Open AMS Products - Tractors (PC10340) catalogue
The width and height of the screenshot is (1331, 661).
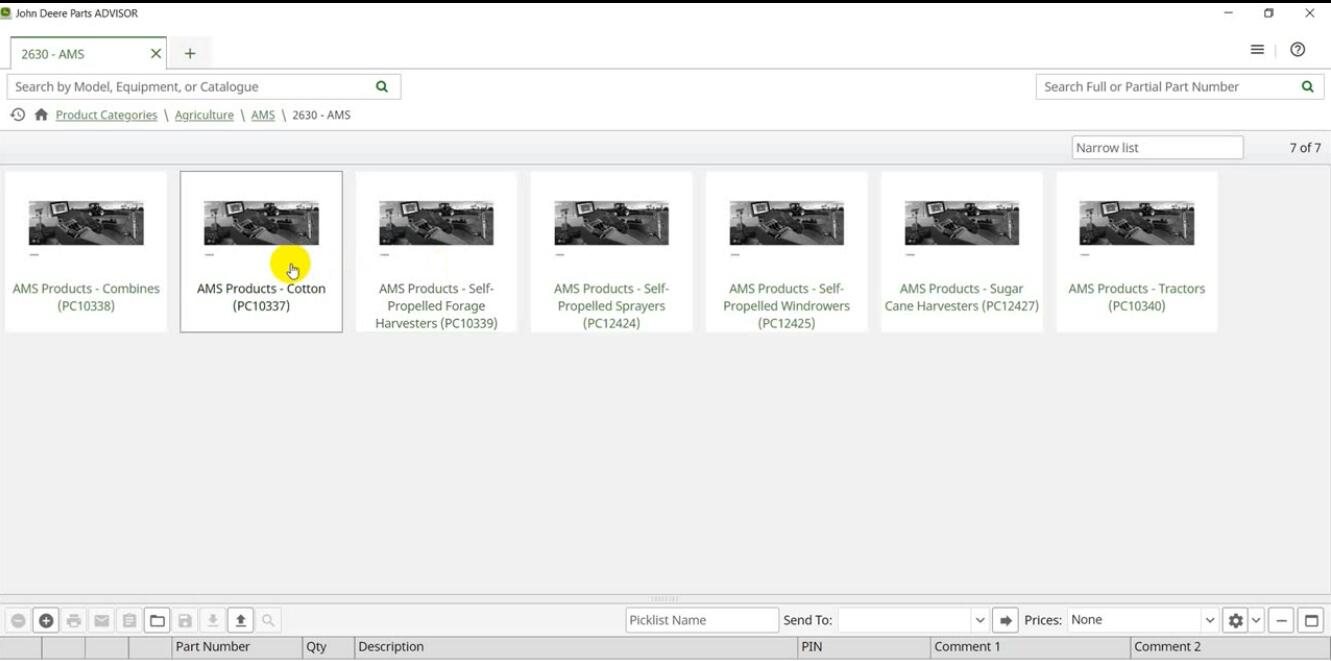click(1136, 252)
